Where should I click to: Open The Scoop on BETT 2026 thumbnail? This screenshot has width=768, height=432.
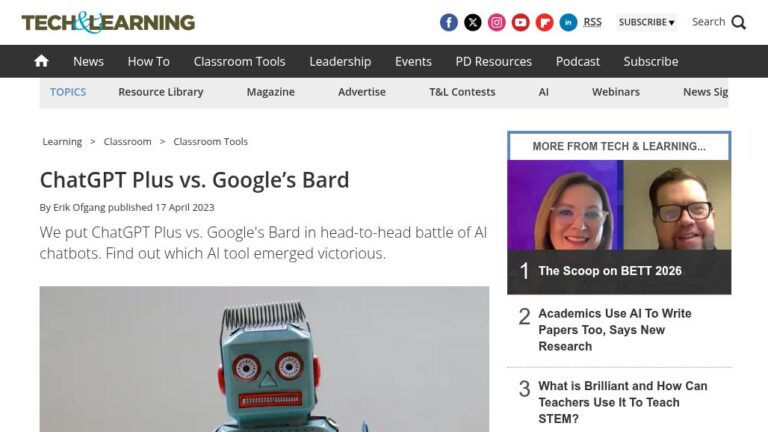point(619,205)
